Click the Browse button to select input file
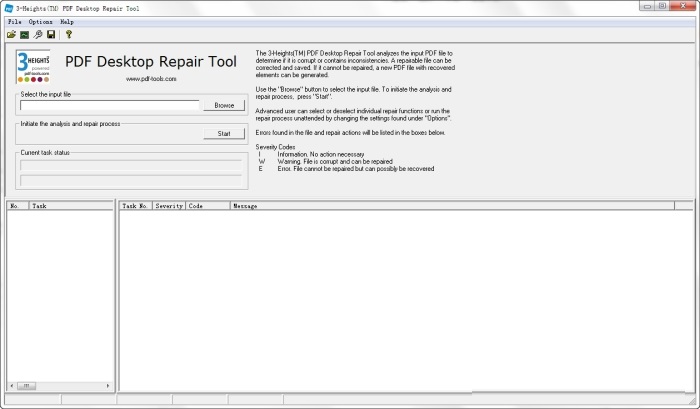 click(224, 105)
